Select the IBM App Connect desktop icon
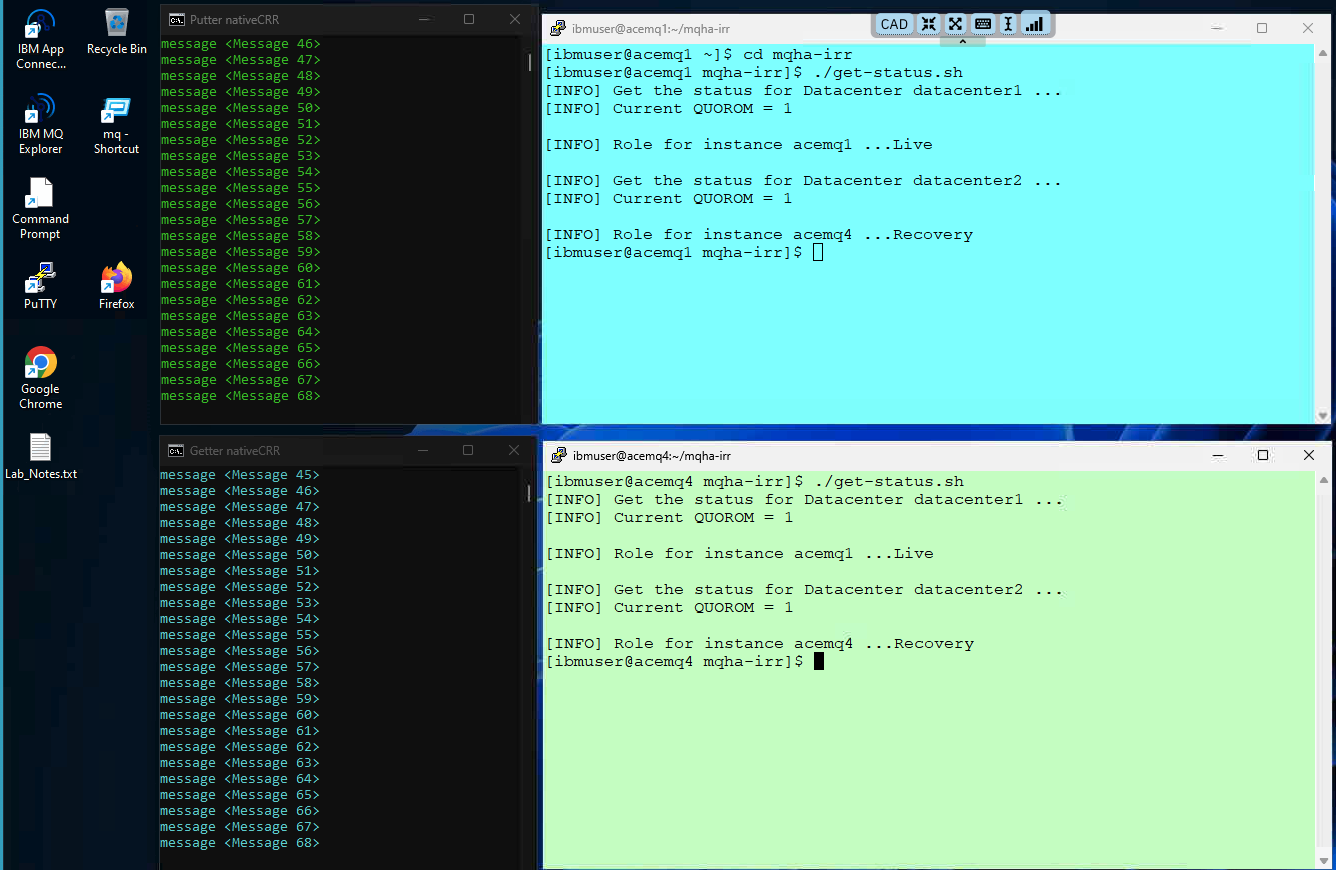The width and height of the screenshot is (1336, 870). [x=41, y=40]
